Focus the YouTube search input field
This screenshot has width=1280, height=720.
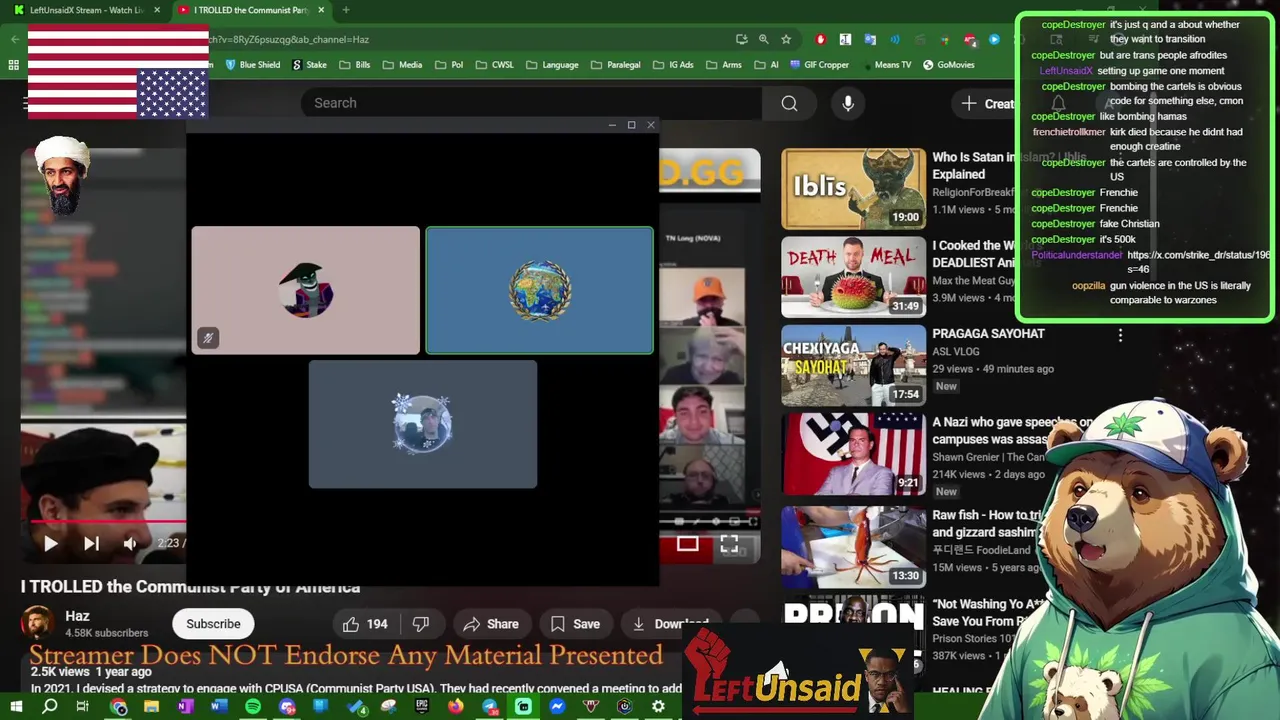pos(530,103)
